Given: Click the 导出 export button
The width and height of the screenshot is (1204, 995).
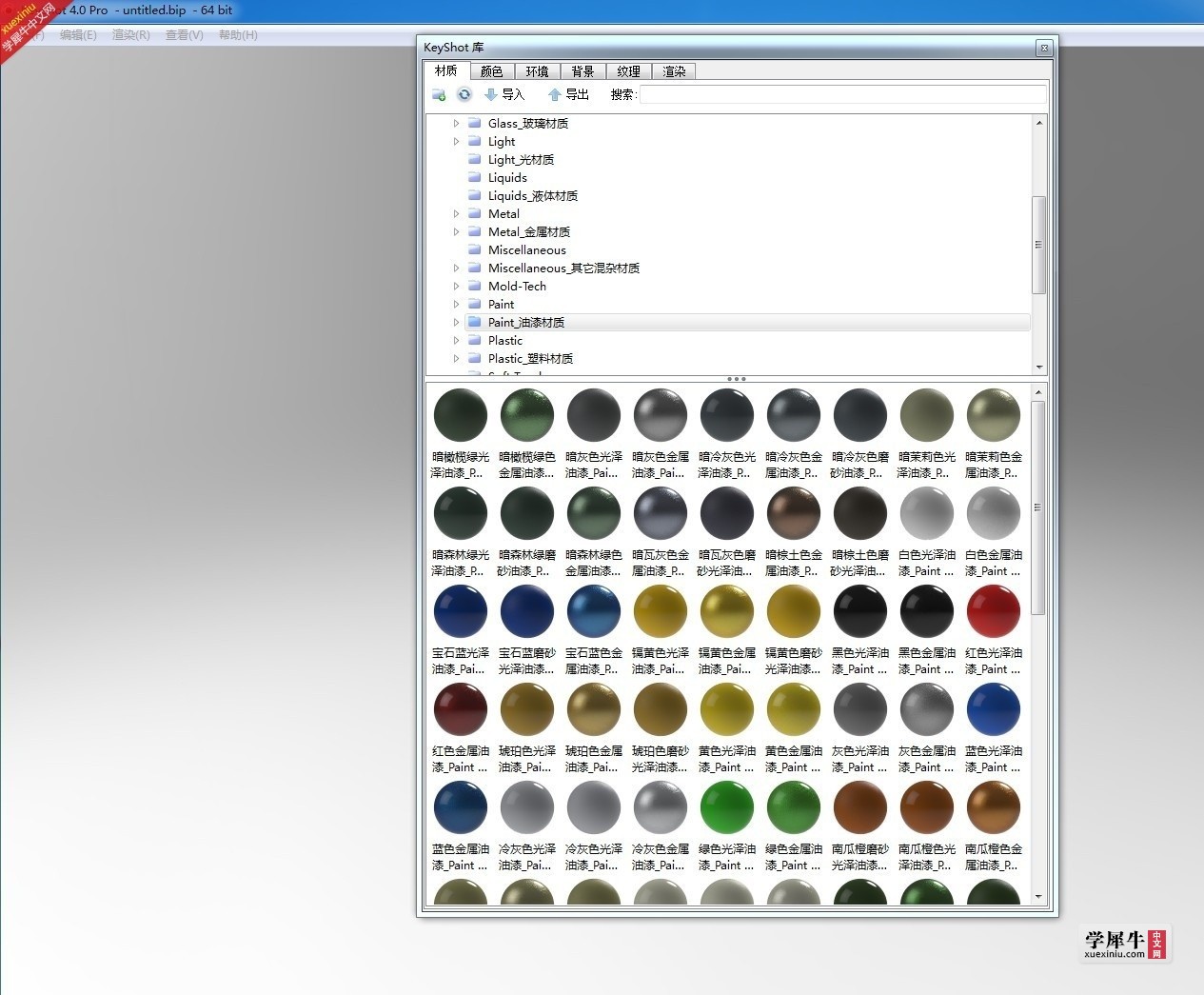Looking at the screenshot, I should [569, 94].
